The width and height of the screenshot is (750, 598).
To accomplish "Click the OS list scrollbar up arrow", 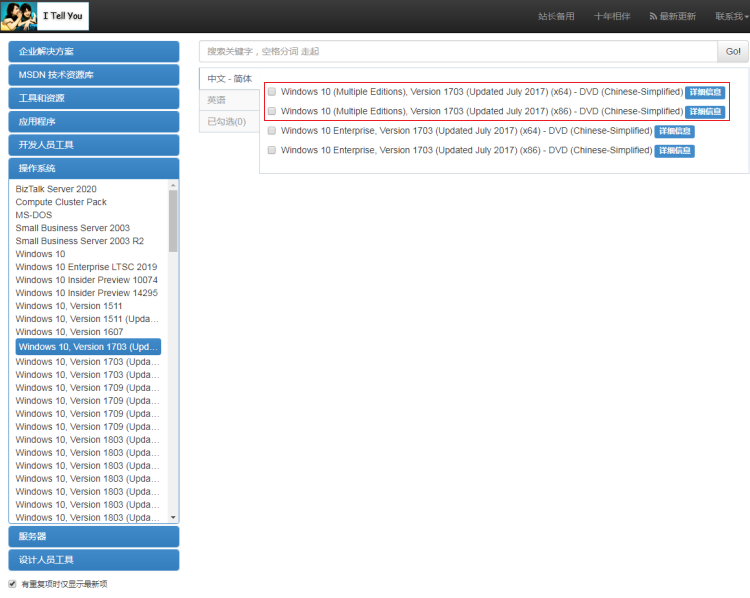I will tap(173, 185).
